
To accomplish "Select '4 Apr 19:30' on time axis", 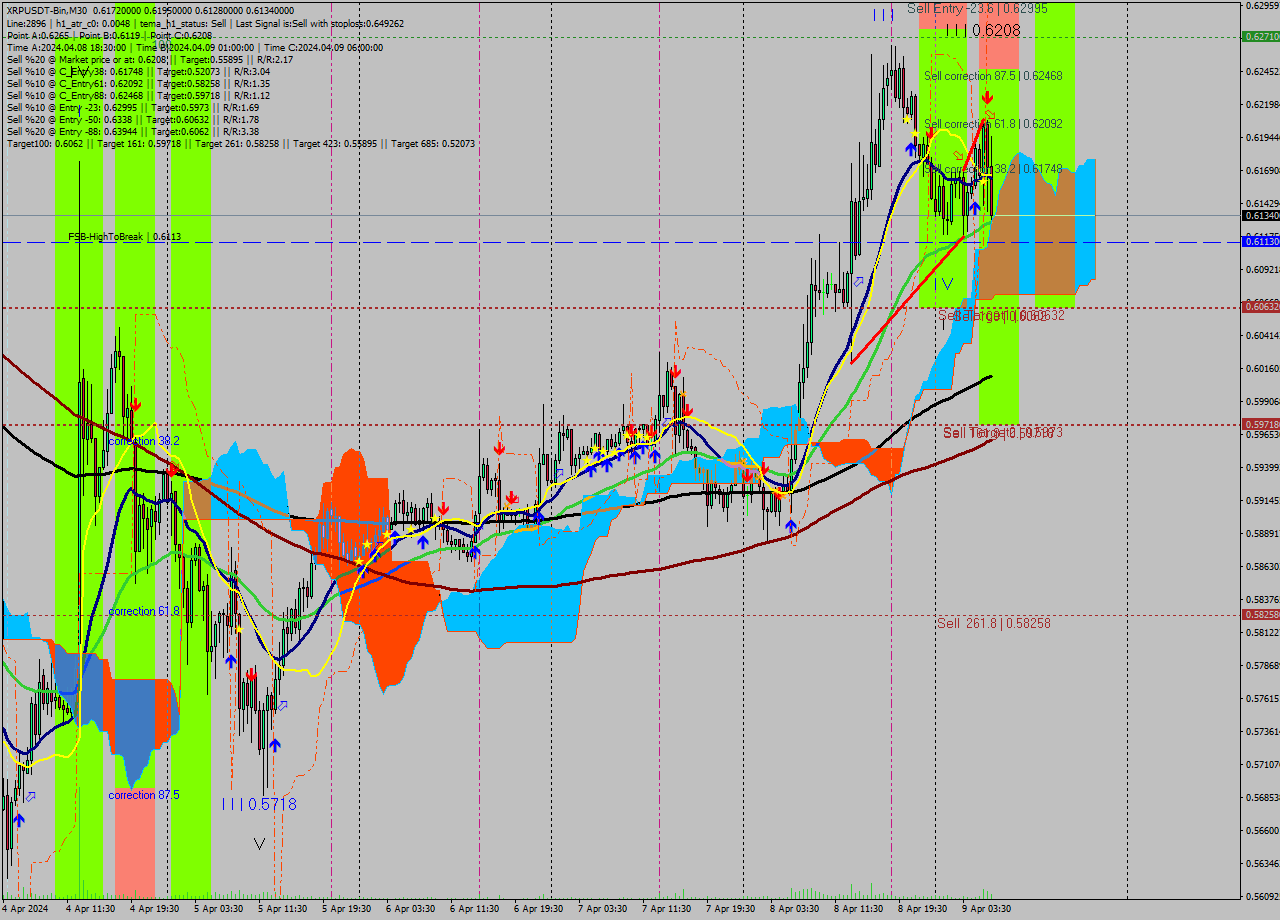I will coord(154,909).
